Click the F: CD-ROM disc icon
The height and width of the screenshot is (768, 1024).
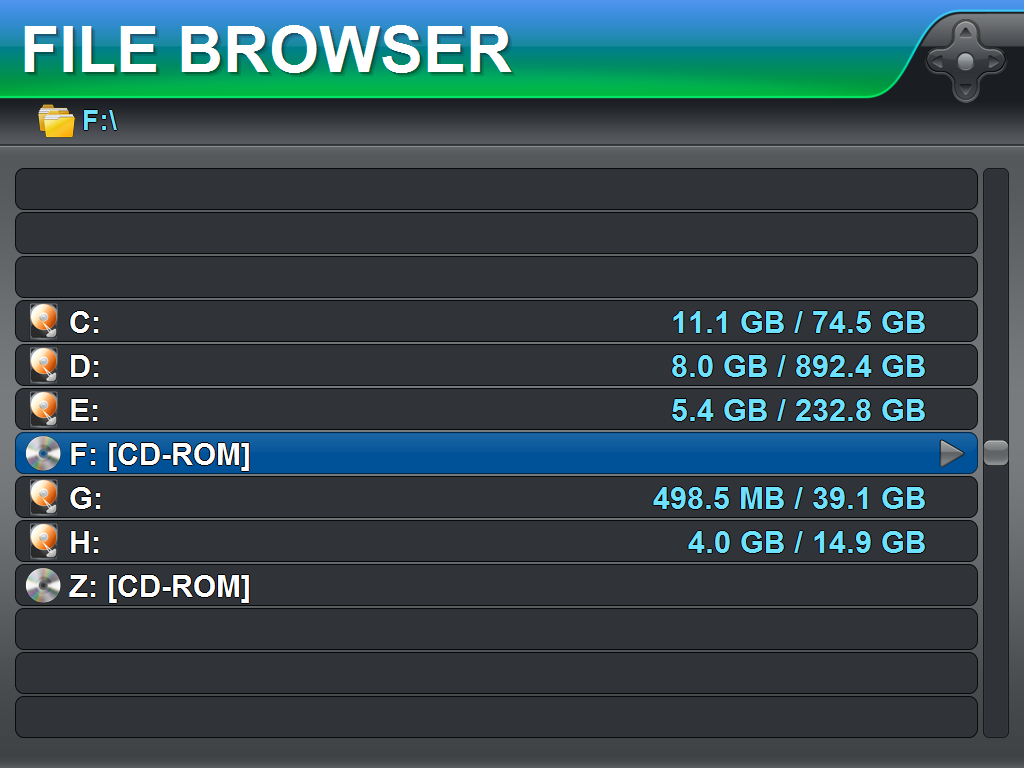pos(43,453)
